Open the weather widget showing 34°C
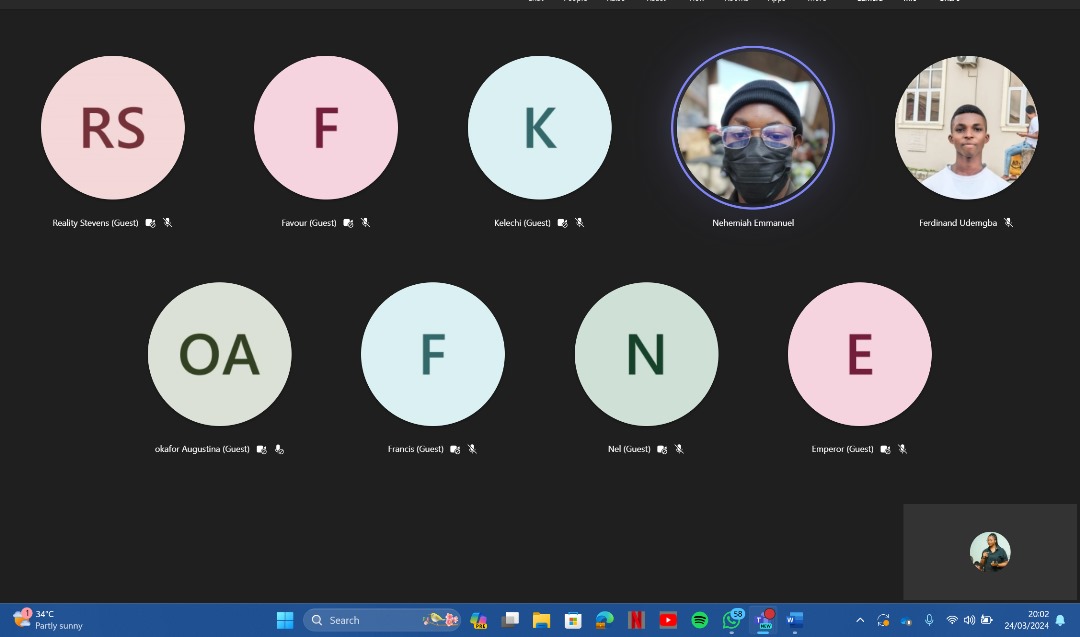1080x637 pixels. pos(48,620)
